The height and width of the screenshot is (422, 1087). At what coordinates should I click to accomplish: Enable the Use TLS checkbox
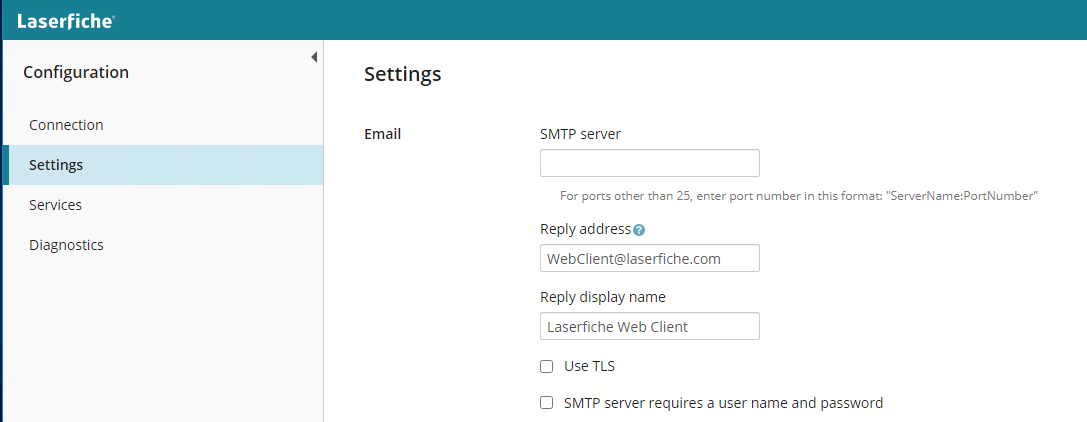point(547,367)
